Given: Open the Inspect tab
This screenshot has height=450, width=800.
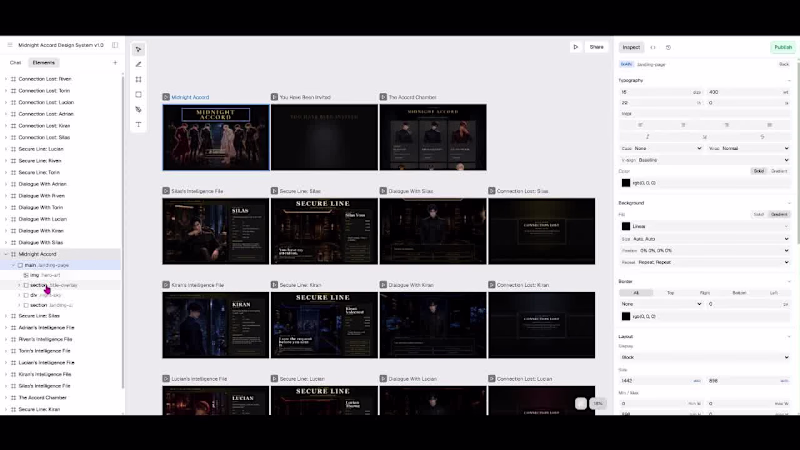Looking at the screenshot, I should click(631, 47).
